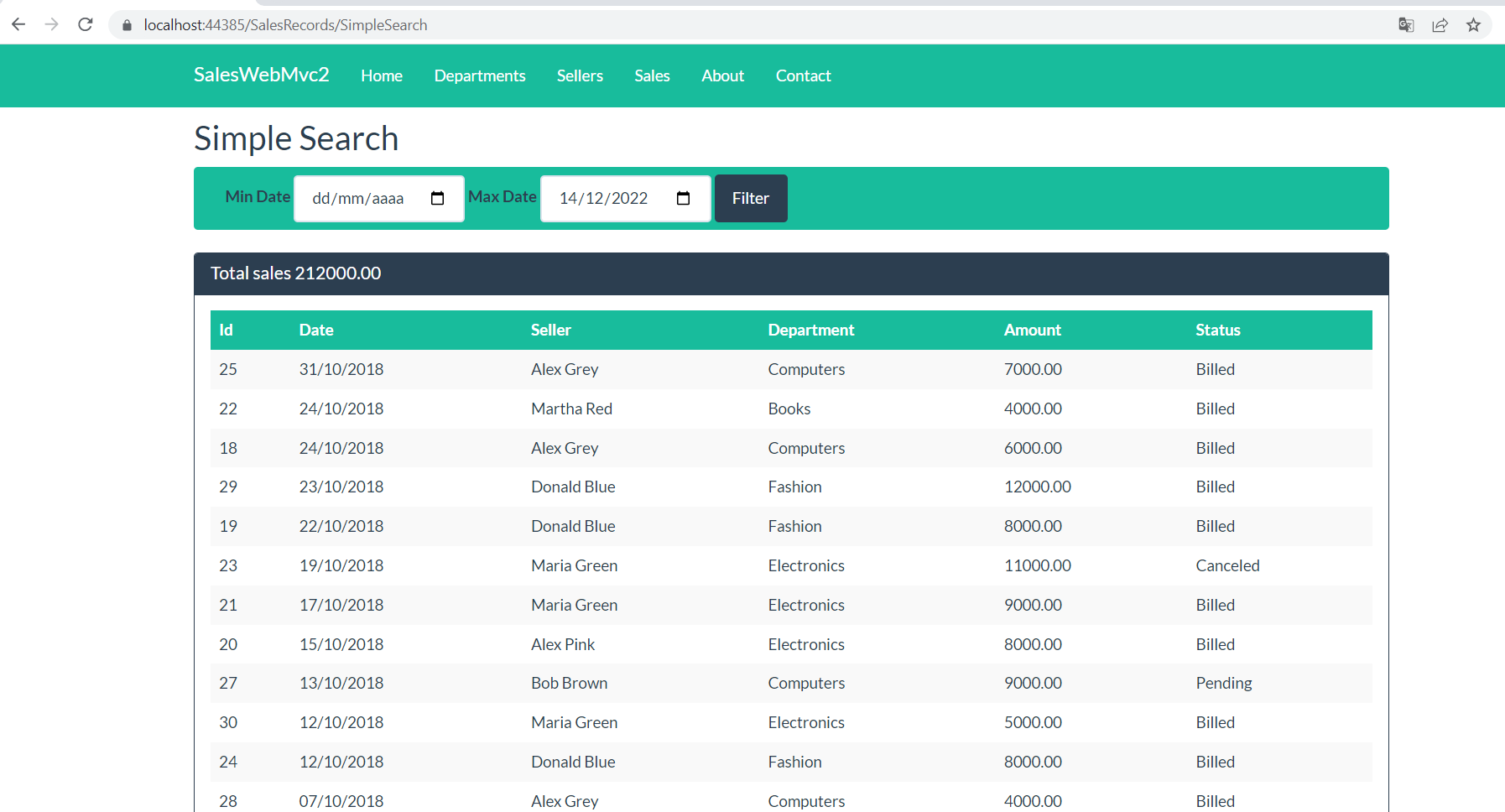Click the browser back arrow
This screenshot has height=812, width=1505.
(x=18, y=25)
